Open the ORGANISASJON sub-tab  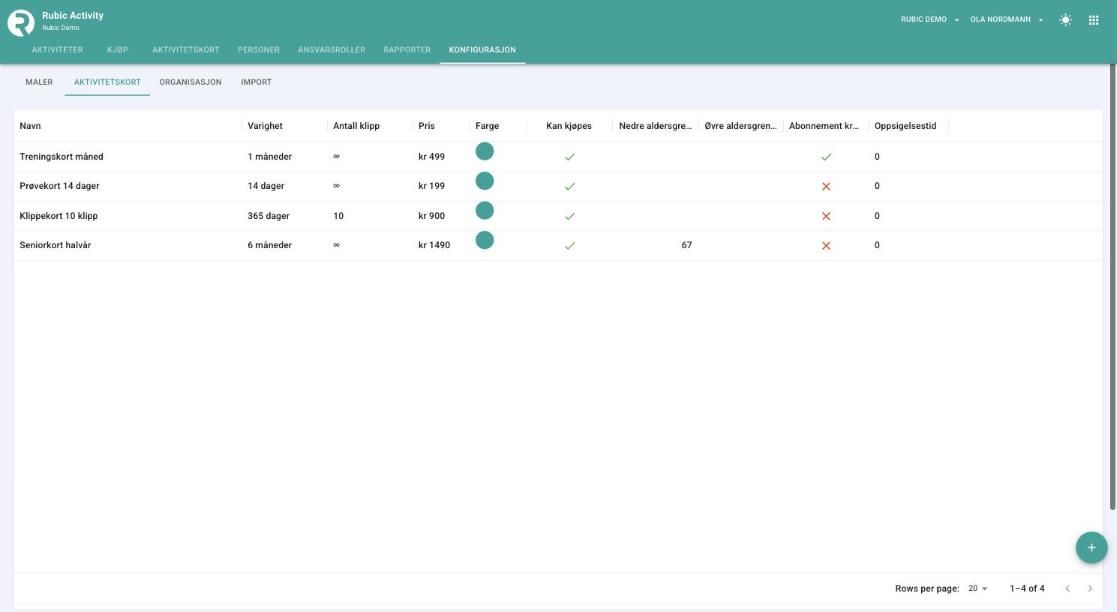190,82
